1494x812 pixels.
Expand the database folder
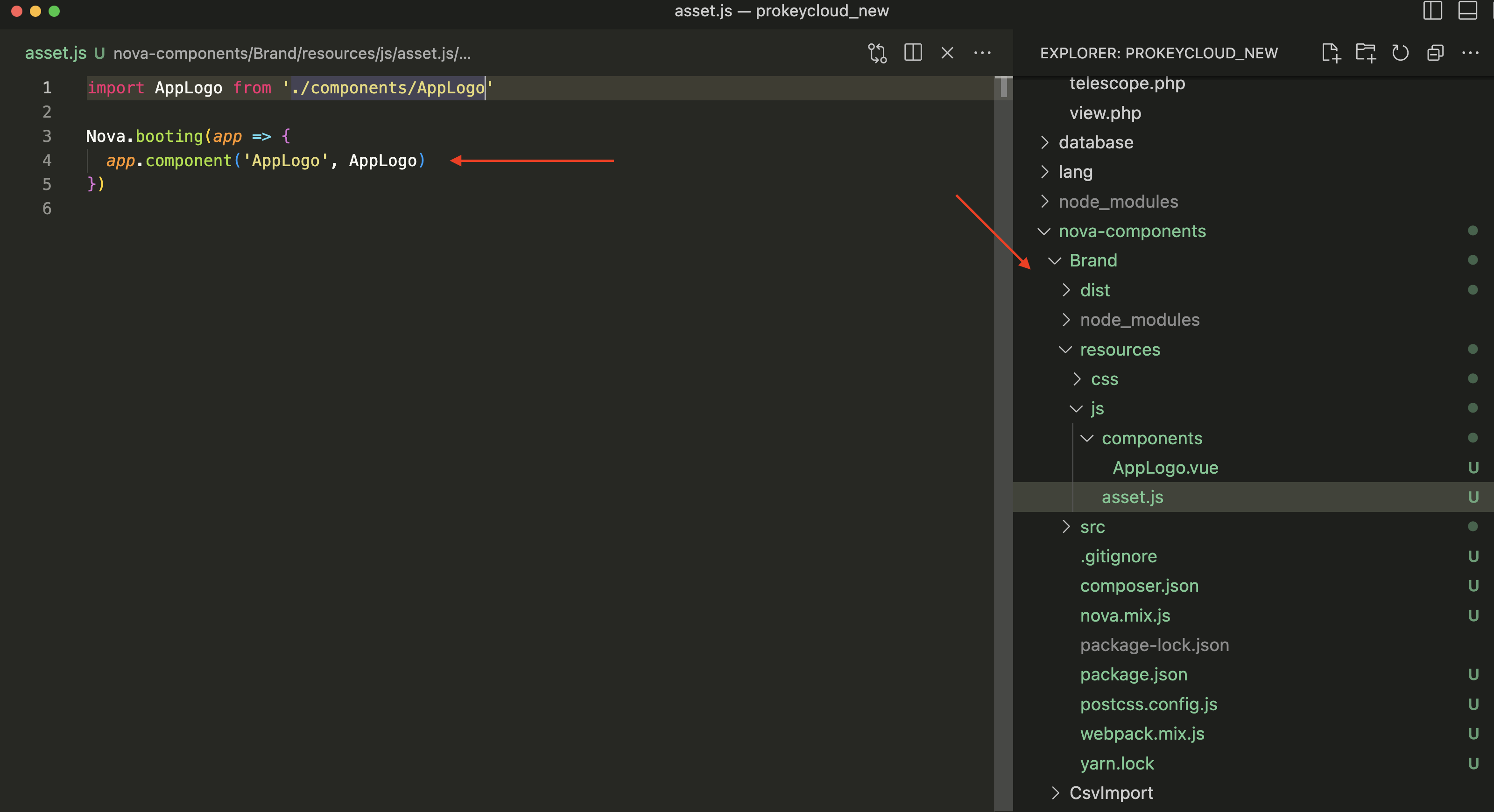[x=1095, y=142]
